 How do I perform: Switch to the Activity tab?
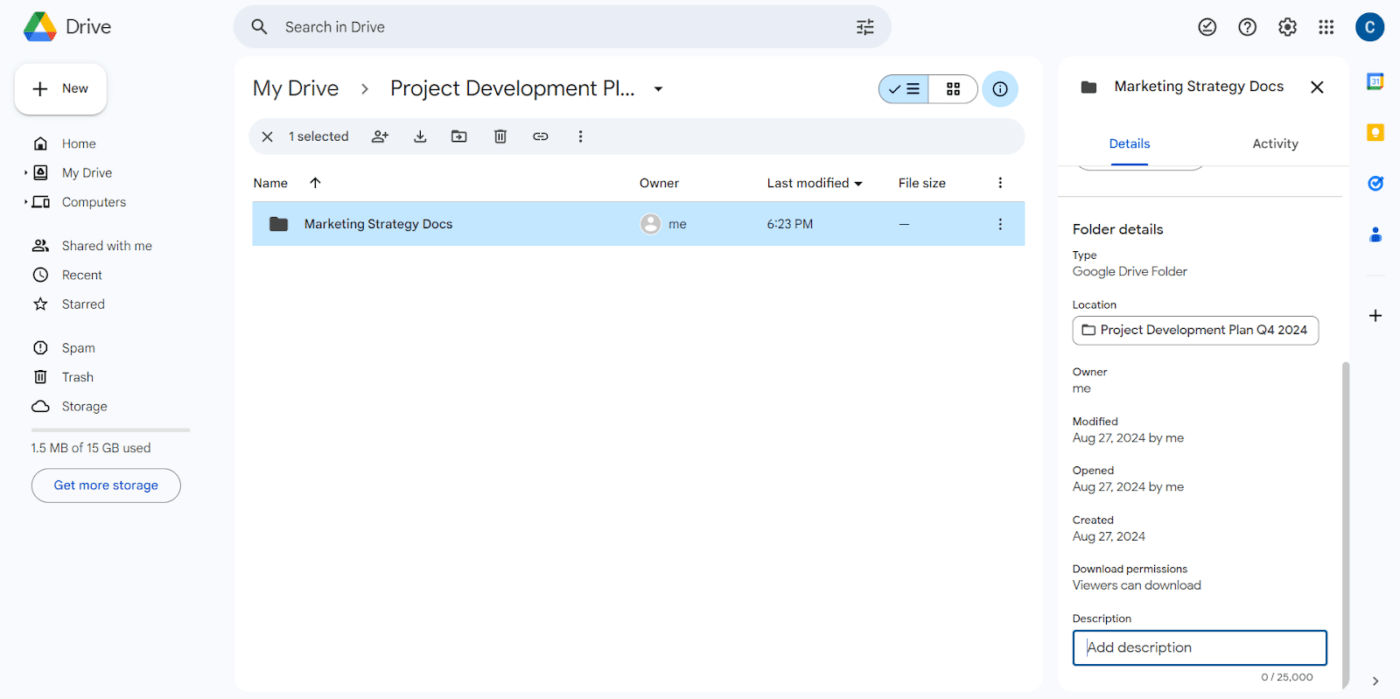[1275, 144]
